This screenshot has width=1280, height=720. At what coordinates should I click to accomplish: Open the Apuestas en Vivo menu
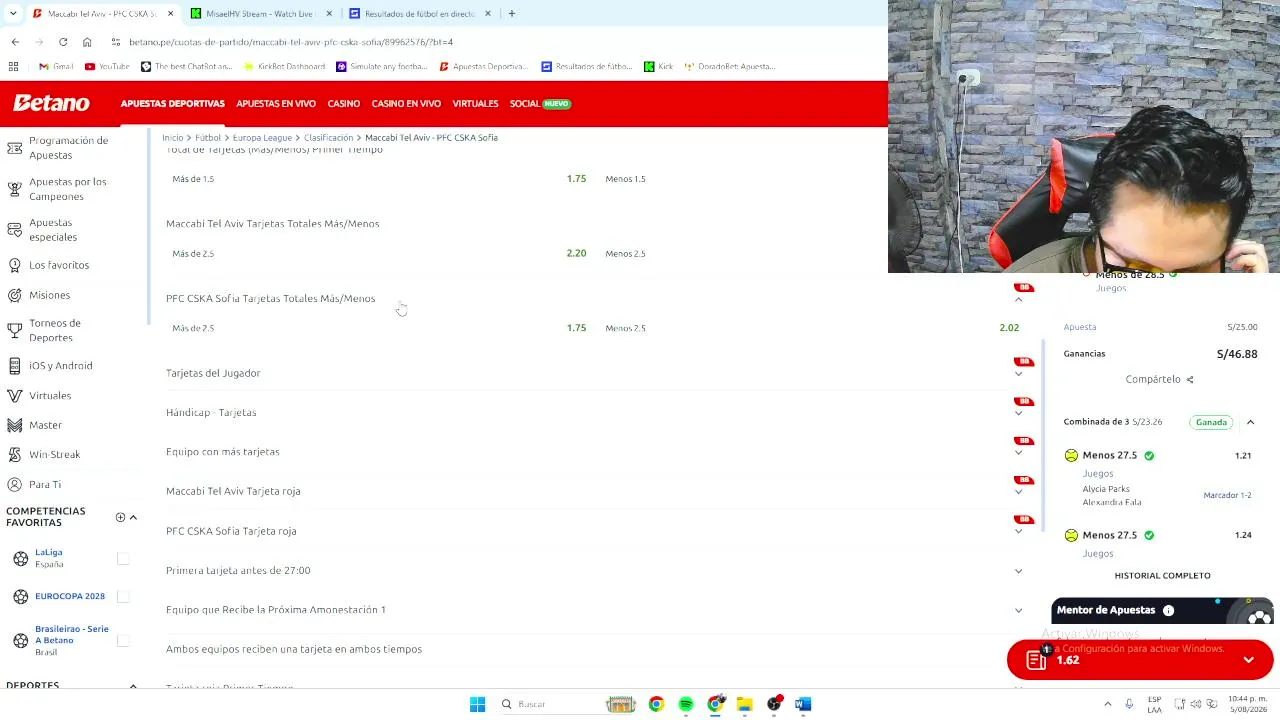(276, 104)
